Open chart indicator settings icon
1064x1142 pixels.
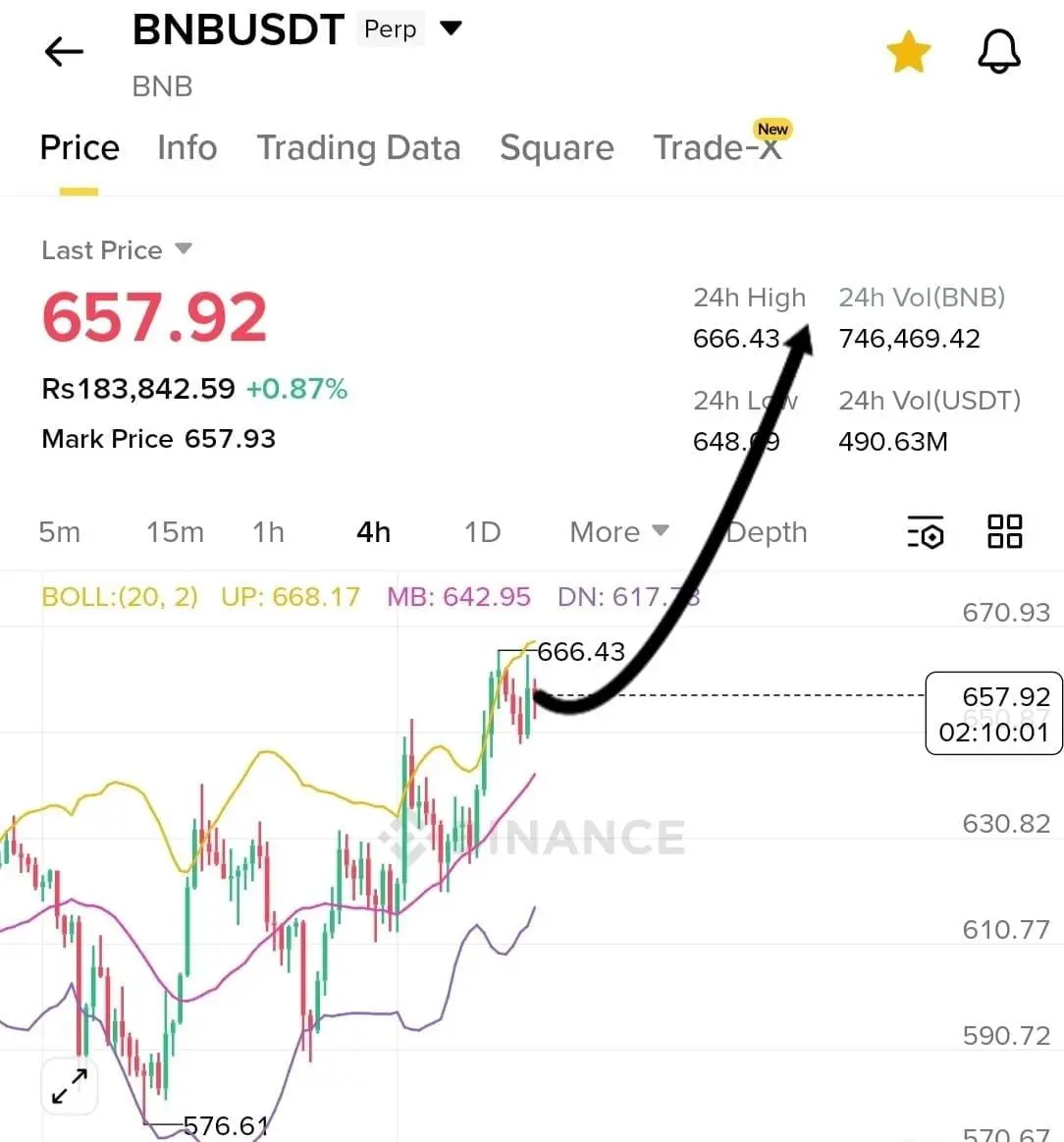[926, 531]
